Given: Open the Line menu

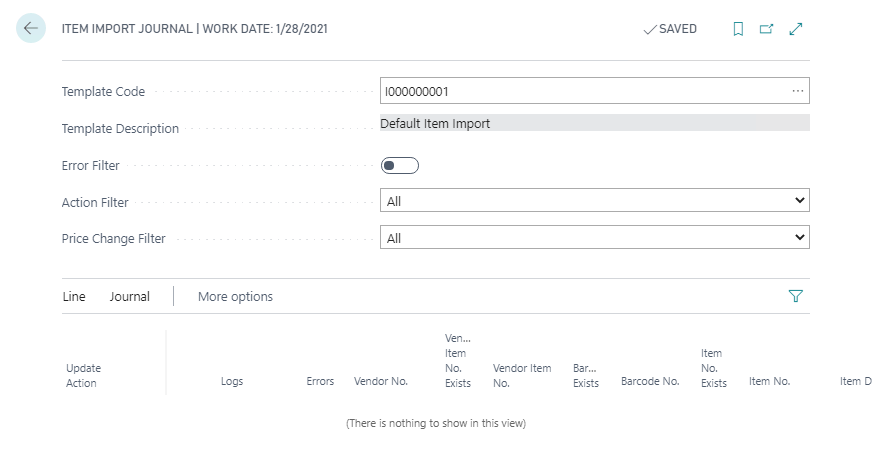Looking at the screenshot, I should point(74,296).
